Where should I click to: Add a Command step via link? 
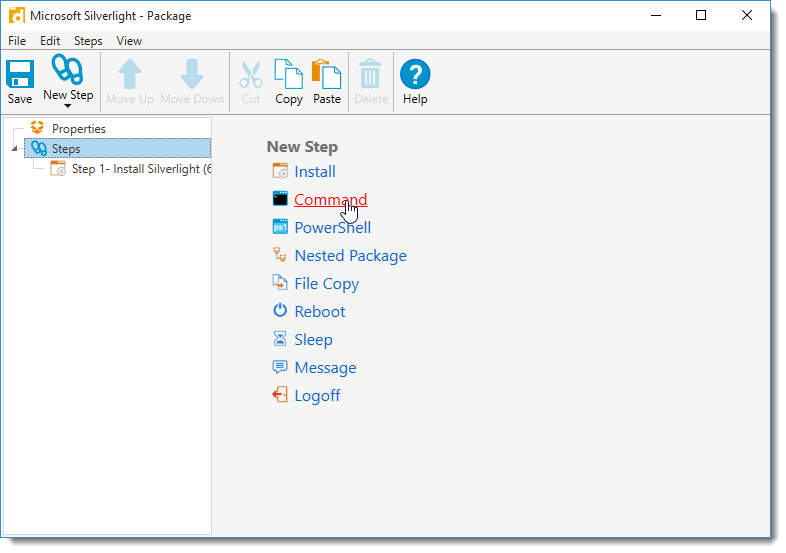[330, 200]
